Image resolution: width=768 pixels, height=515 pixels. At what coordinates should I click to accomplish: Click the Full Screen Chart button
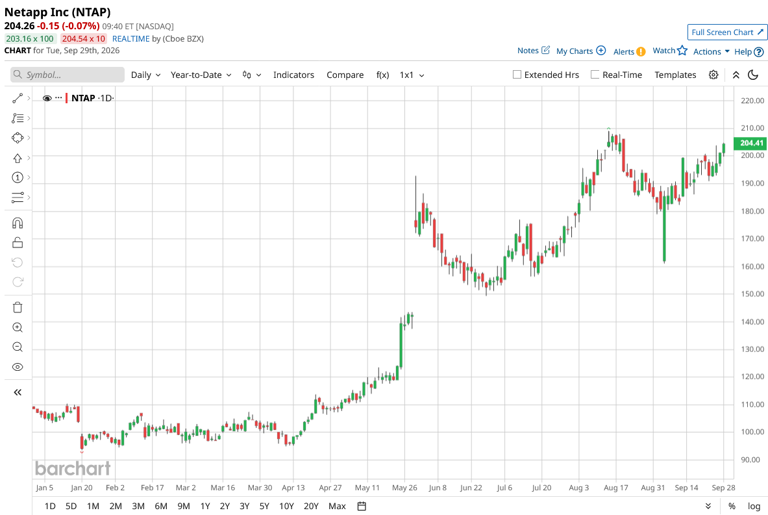727,32
